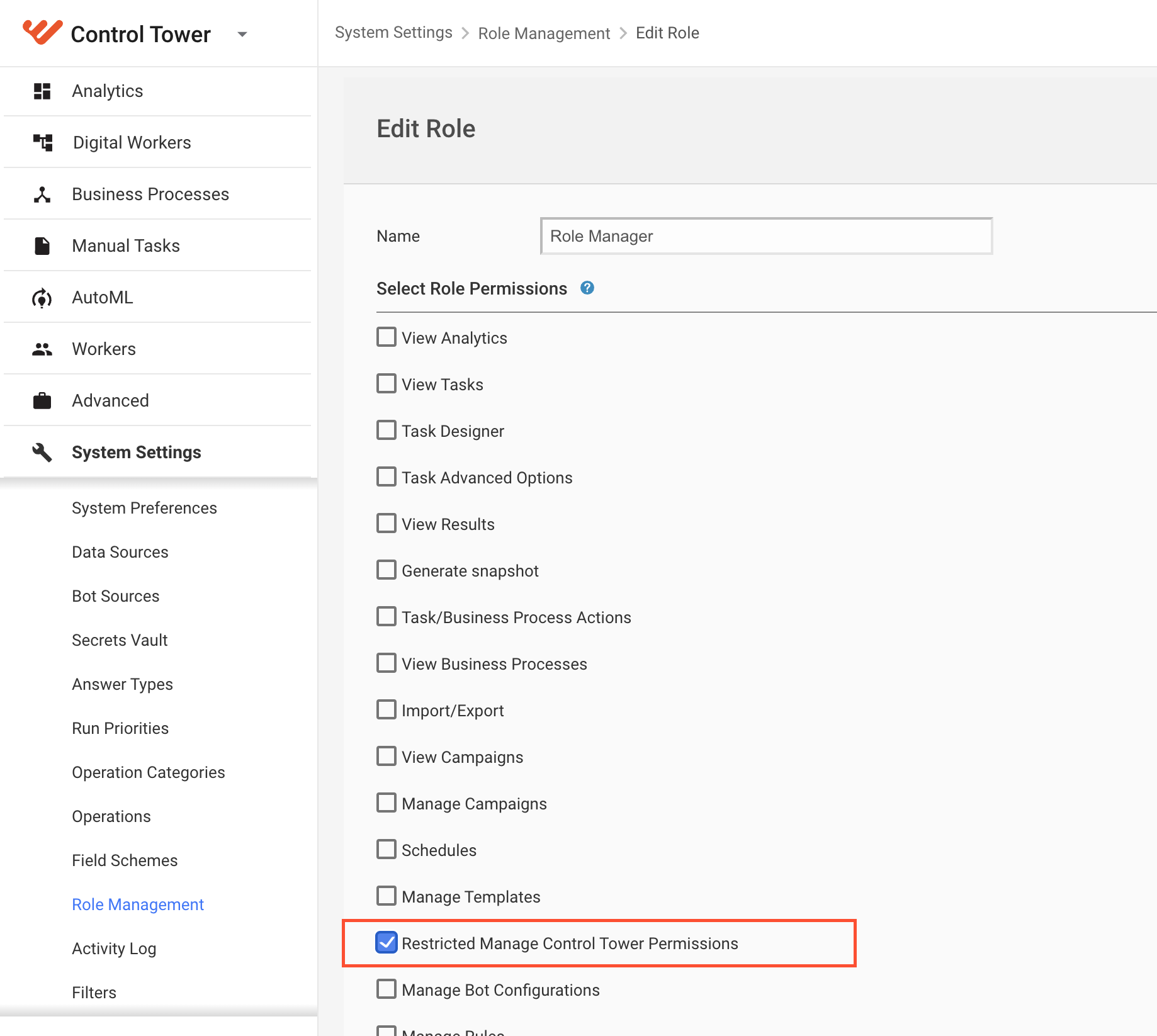Navigate to Workers section
This screenshot has height=1036, width=1157.
coord(104,349)
